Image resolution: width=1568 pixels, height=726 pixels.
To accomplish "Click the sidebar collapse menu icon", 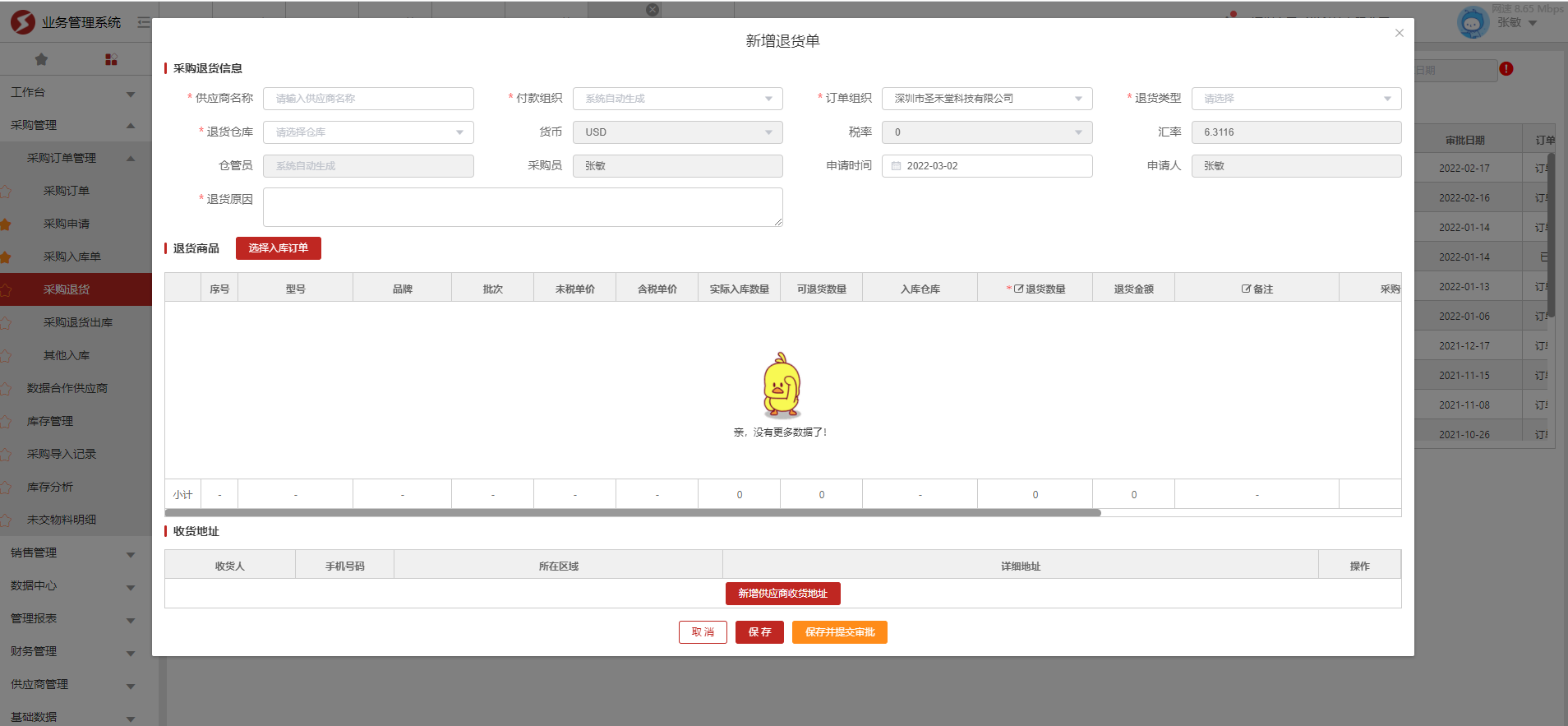I will (x=144, y=22).
